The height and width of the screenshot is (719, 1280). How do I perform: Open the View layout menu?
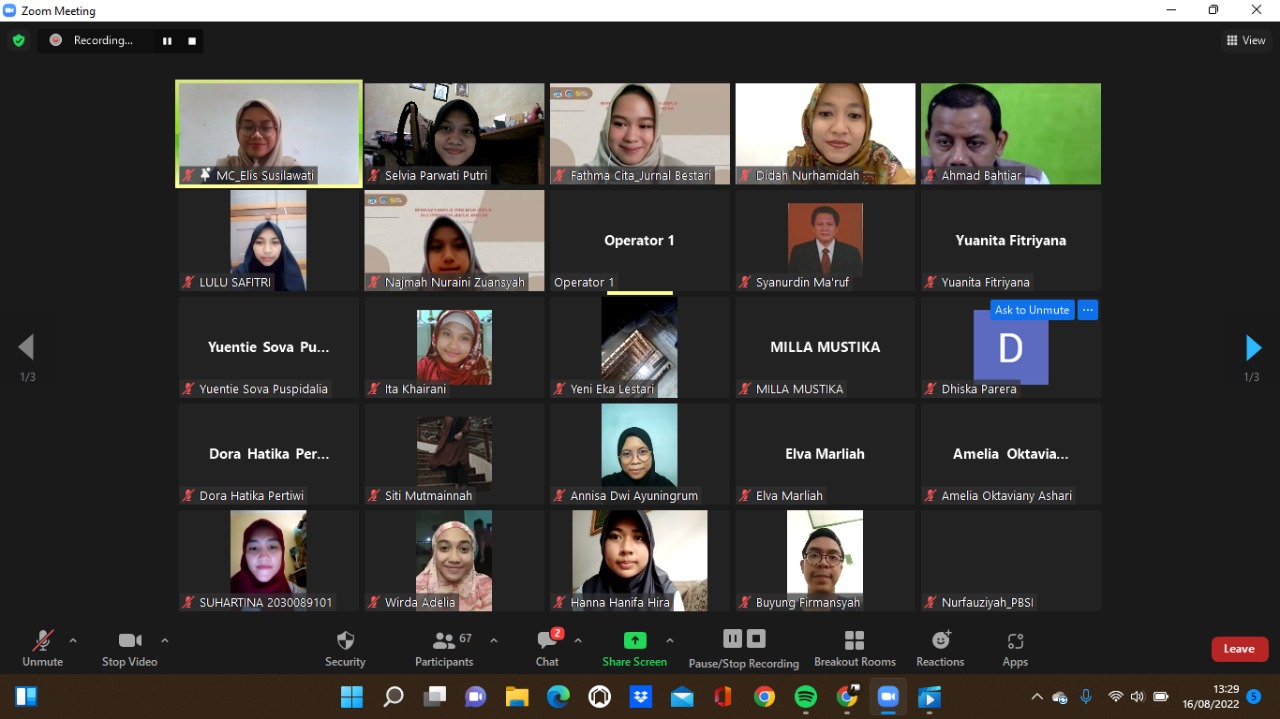pyautogui.click(x=1246, y=41)
